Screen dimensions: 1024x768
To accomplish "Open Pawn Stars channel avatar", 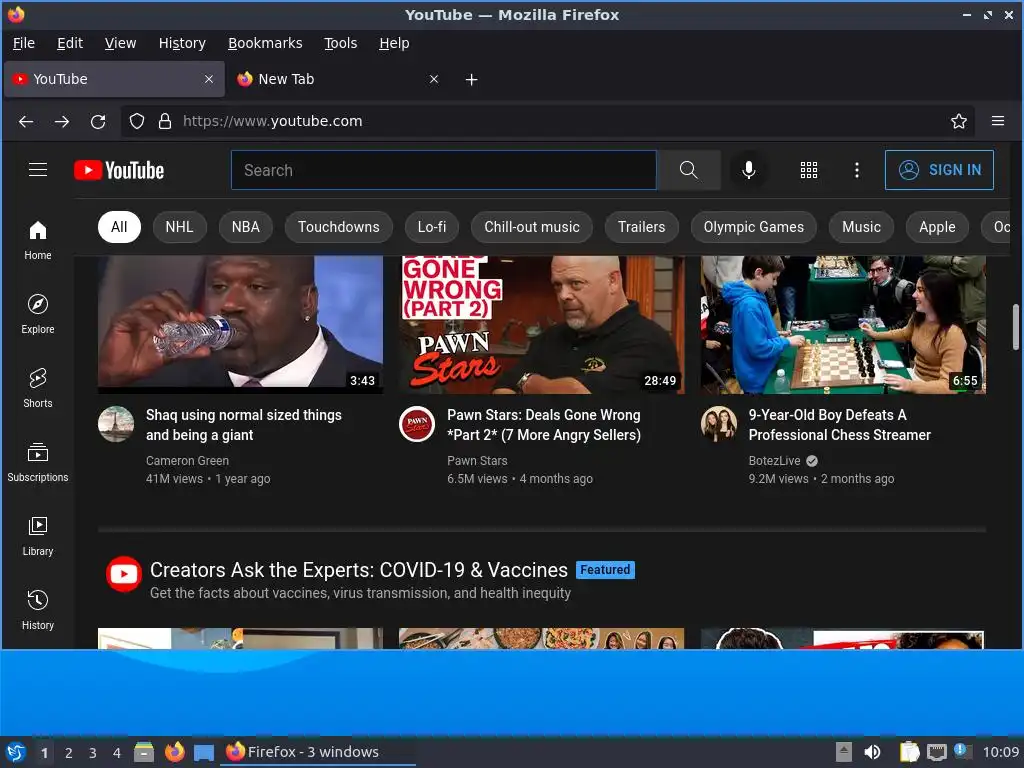I will pyautogui.click(x=417, y=424).
